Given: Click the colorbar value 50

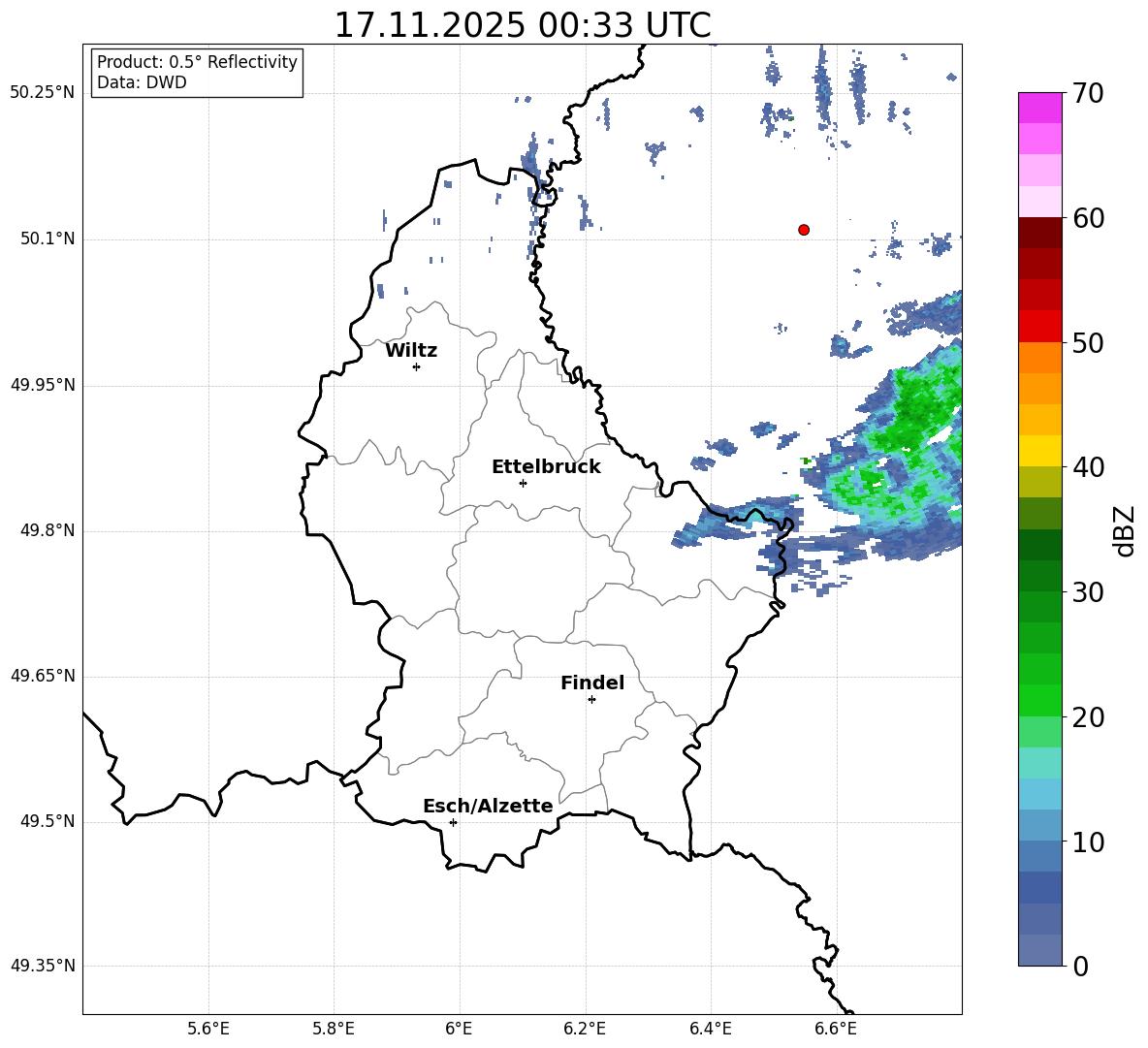Looking at the screenshot, I should [1088, 343].
